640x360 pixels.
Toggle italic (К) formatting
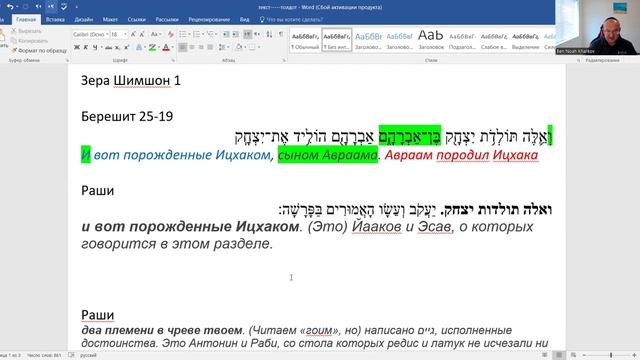click(86, 48)
